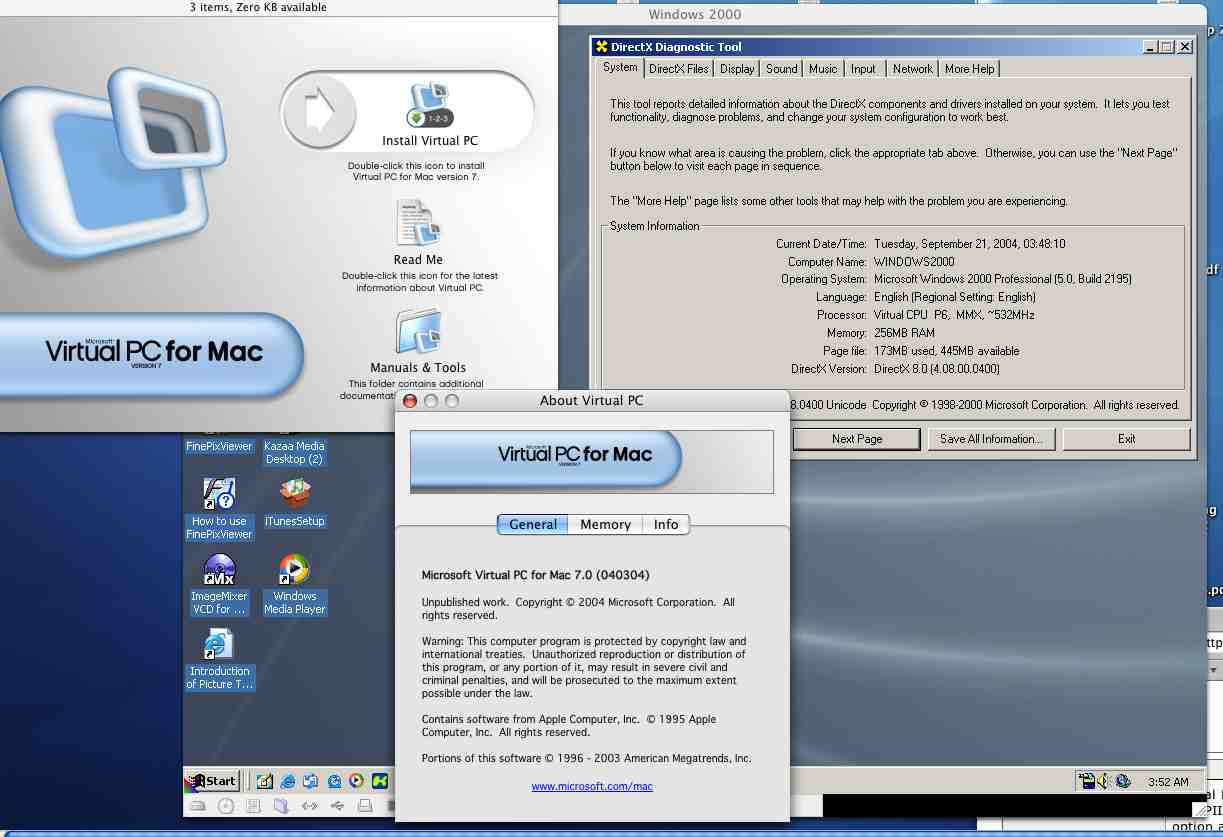
Task: Switch to the Sound tab
Action: click(782, 69)
